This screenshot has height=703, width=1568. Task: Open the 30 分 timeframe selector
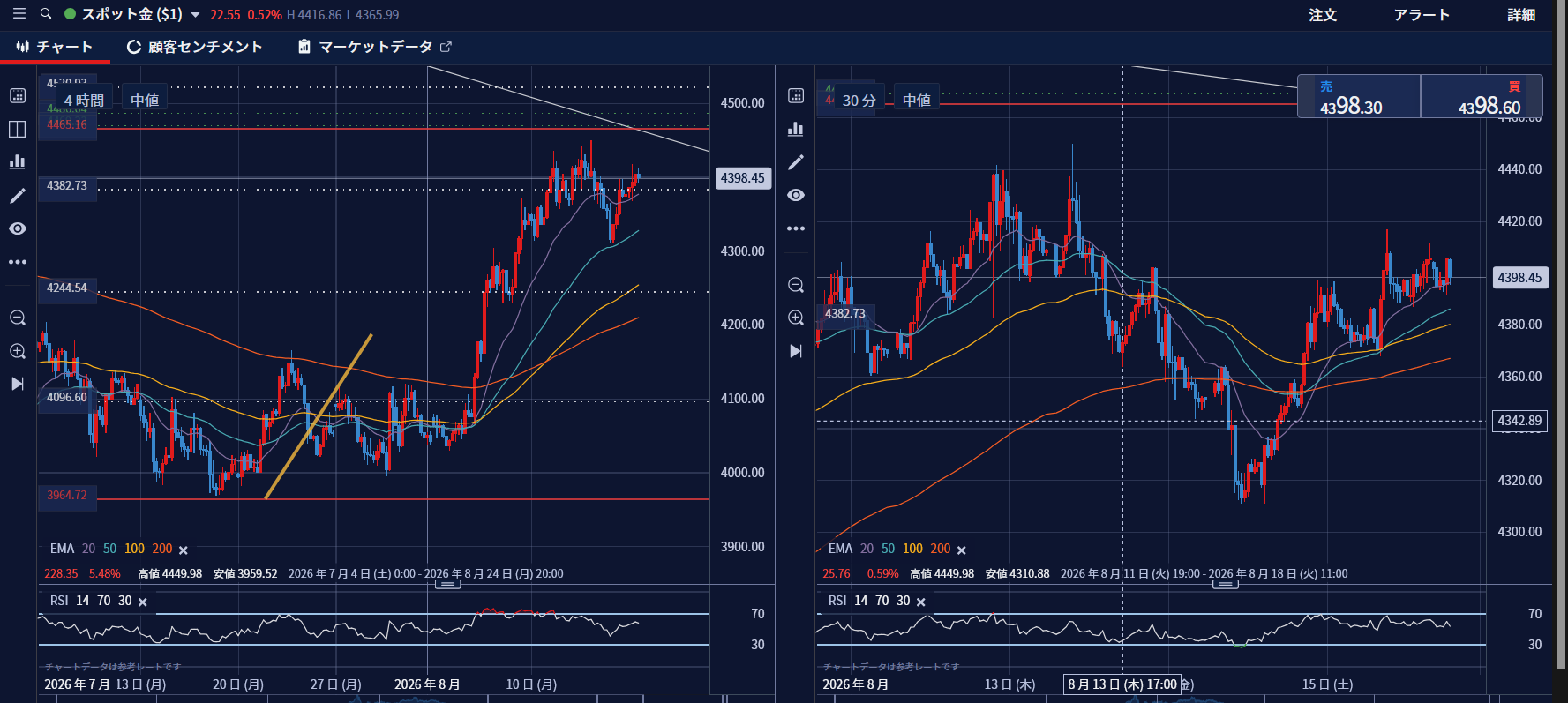[x=859, y=101]
